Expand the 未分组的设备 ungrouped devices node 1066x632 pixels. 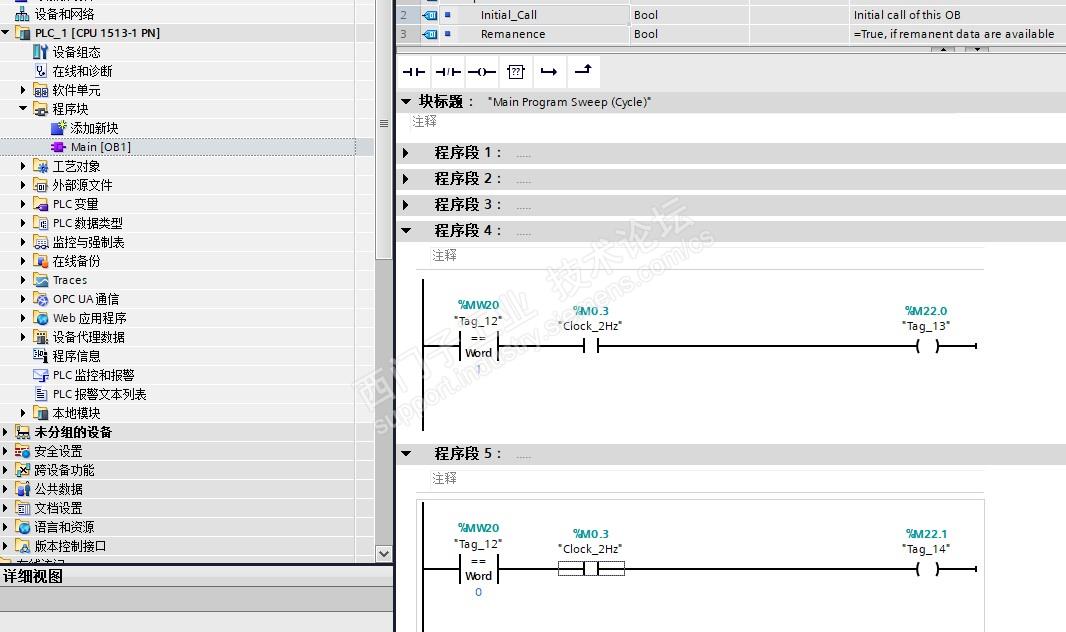pyautogui.click(x=5, y=432)
